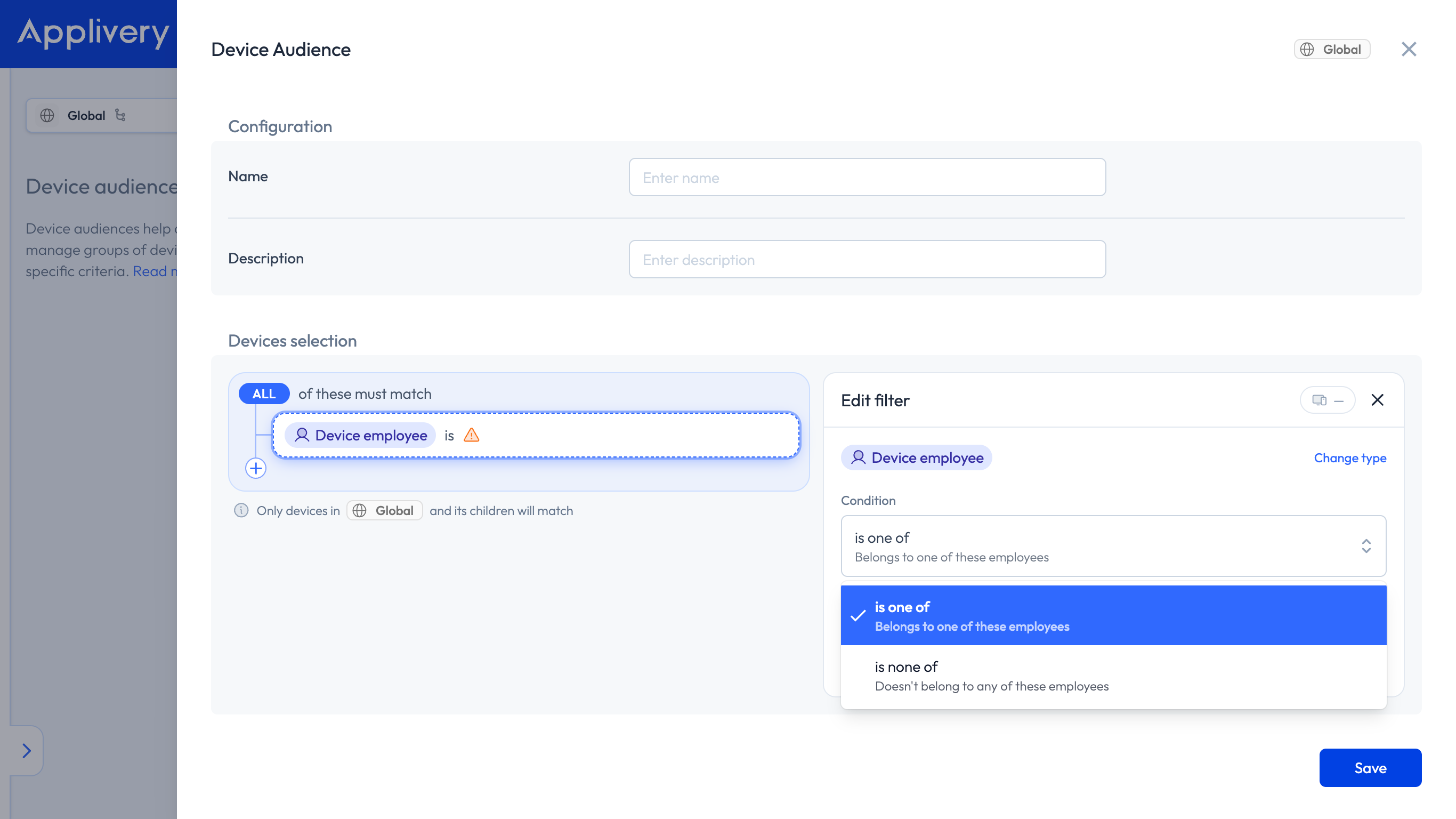Click the Read more link in background page
This screenshot has height=819, width=1456.
click(155, 271)
